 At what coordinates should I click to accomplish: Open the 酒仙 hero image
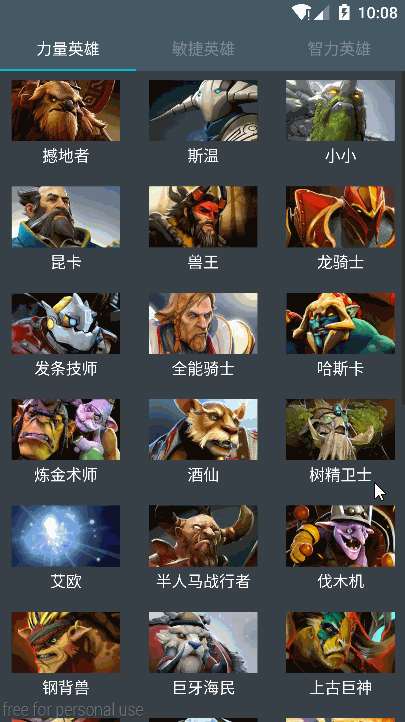[203, 430]
